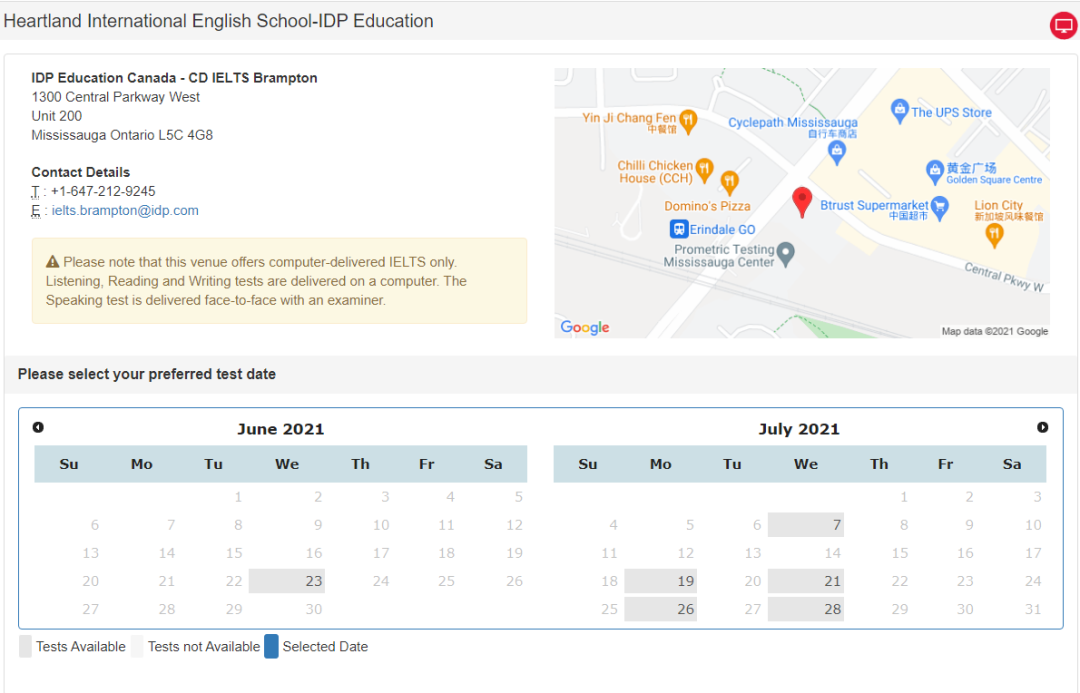
Task: Click the warning triangle icon in notice
Action: [x=52, y=262]
